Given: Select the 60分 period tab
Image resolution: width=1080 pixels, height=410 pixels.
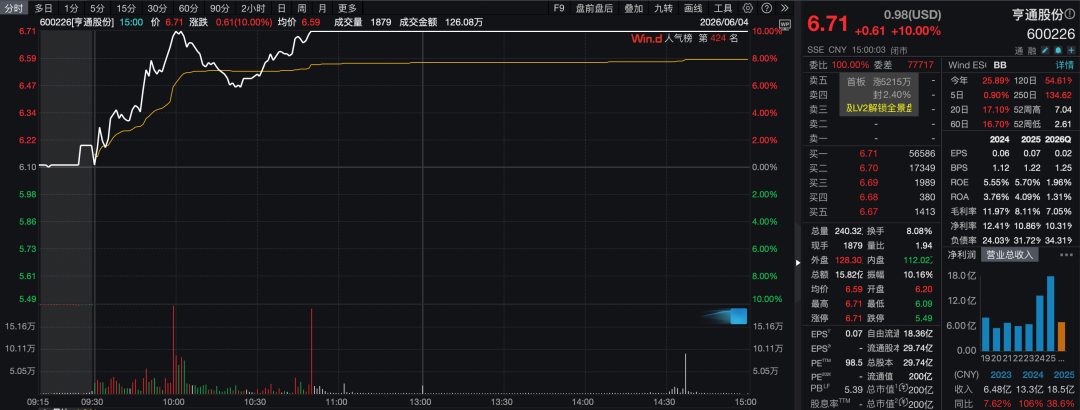Looking at the screenshot, I should click(188, 8).
